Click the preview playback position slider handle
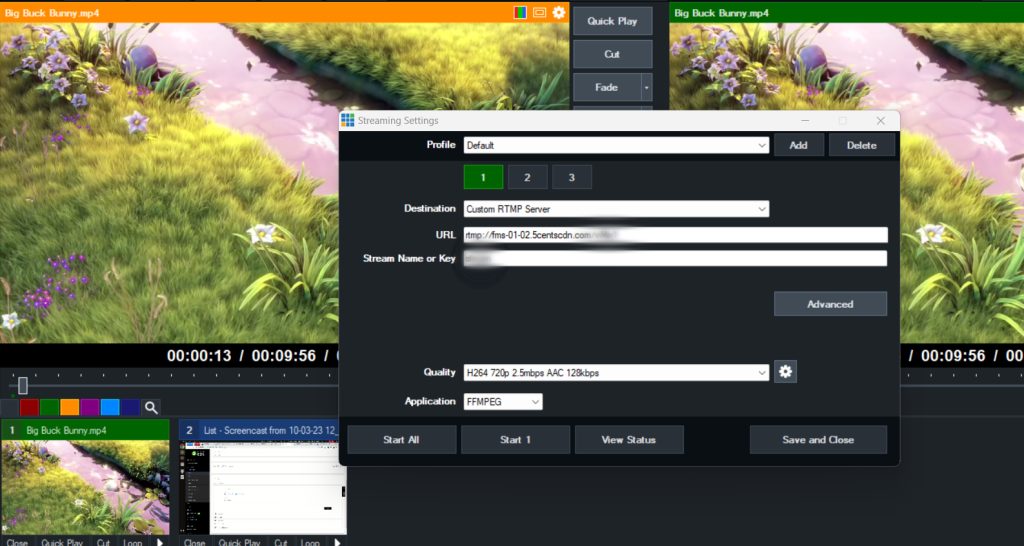This screenshot has height=546, width=1024. click(x=23, y=385)
